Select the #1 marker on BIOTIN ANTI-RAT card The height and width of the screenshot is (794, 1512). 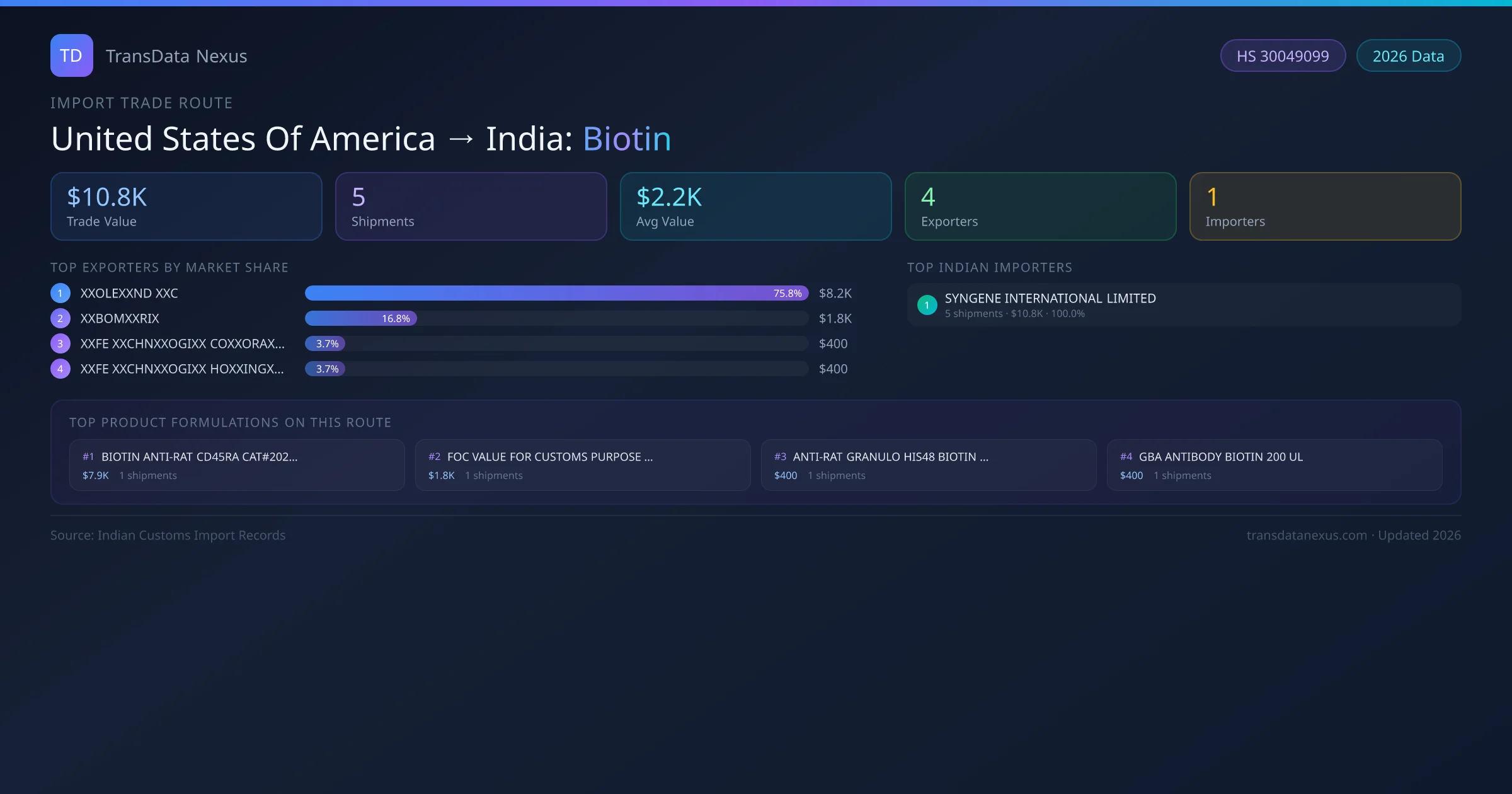88,456
